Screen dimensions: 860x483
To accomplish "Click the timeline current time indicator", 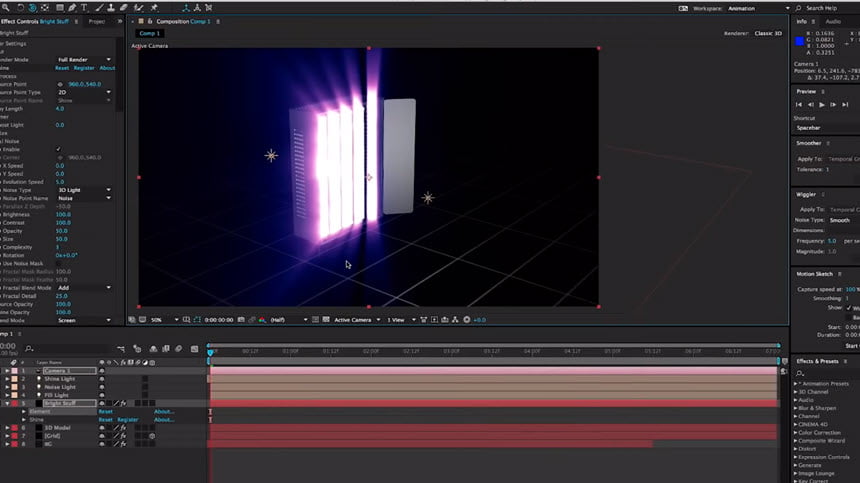I will click(210, 352).
